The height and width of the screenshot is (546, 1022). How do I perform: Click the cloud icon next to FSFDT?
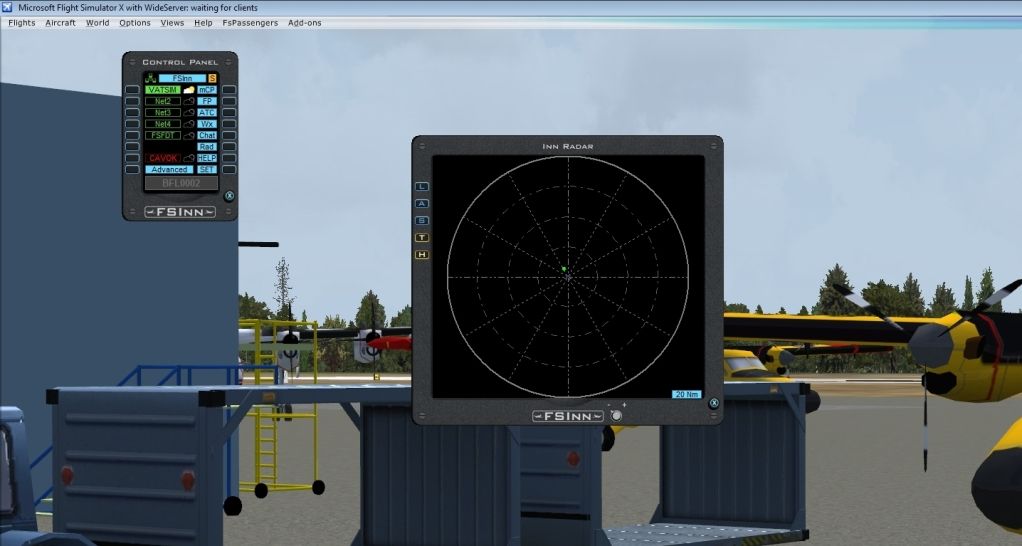(189, 136)
